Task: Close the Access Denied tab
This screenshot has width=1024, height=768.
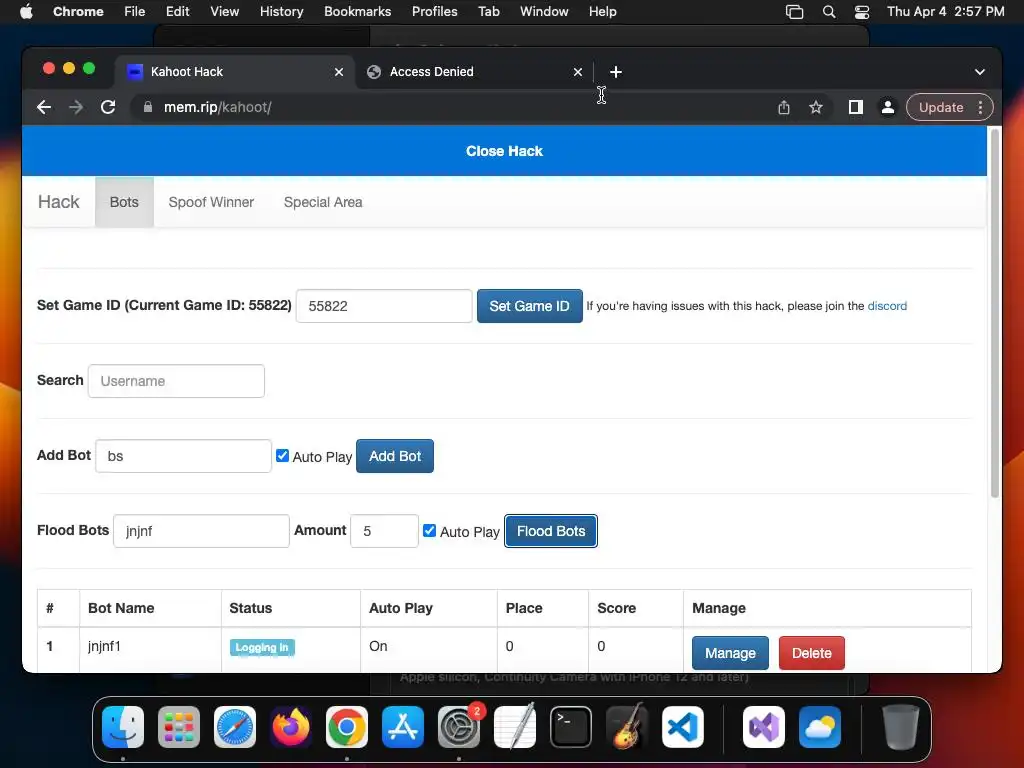Action: pyautogui.click(x=578, y=72)
